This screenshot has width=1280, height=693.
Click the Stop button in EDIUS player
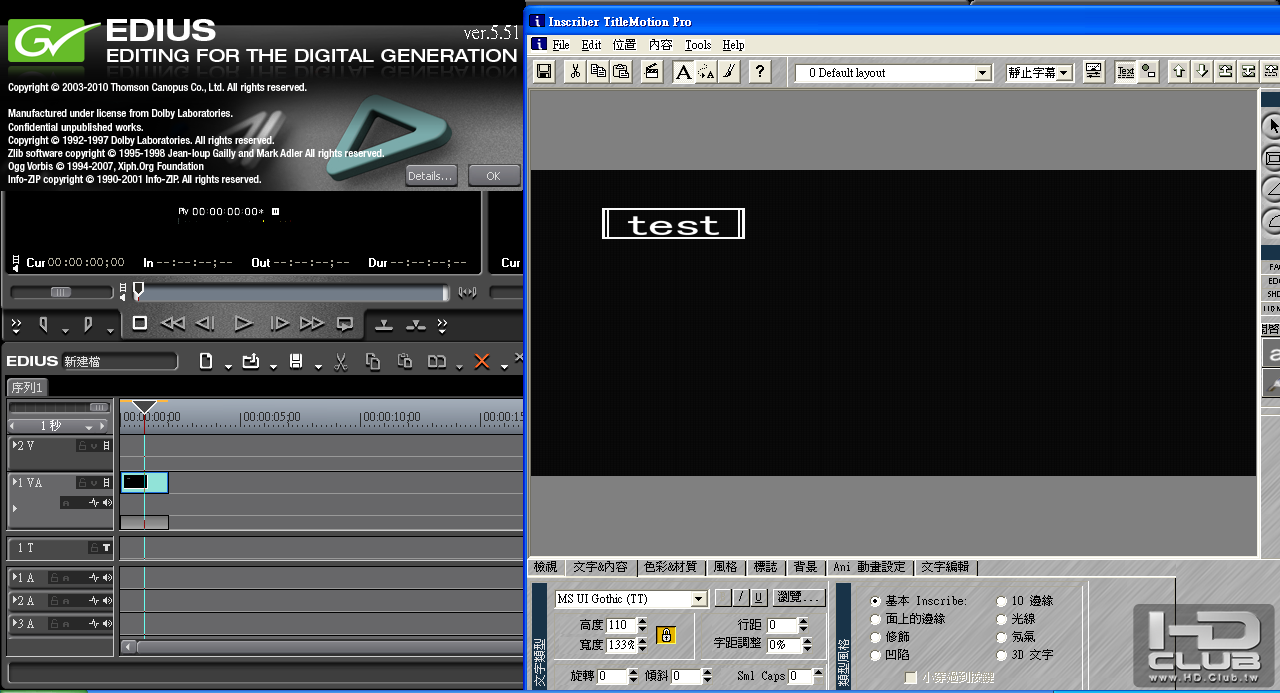tap(140, 323)
